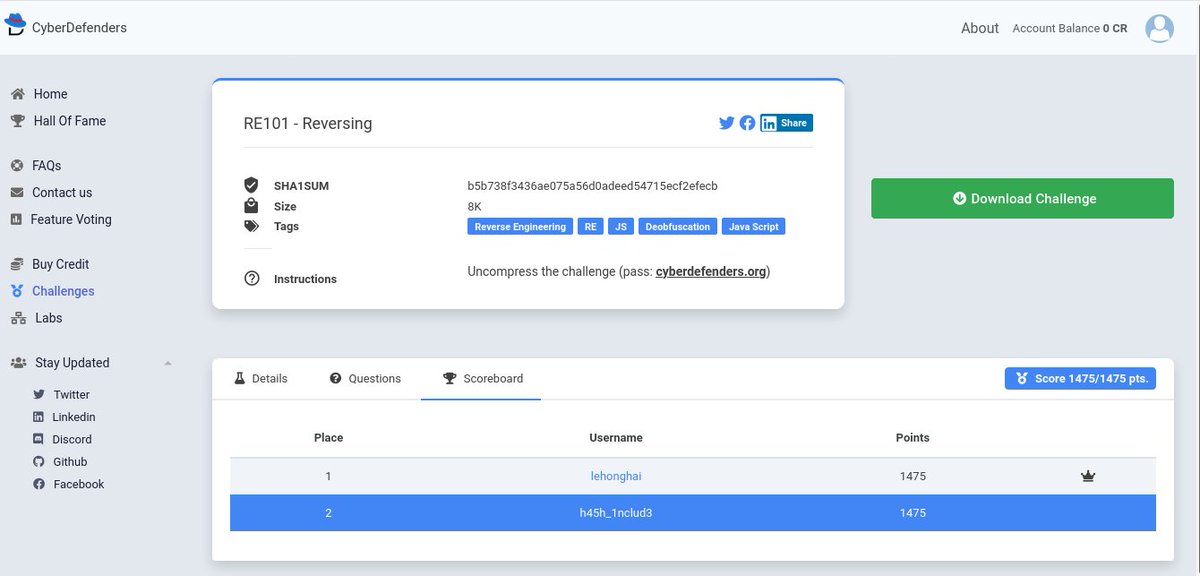Image resolution: width=1200 pixels, height=576 pixels.
Task: Click the Home icon in the sidebar
Action: pos(18,92)
